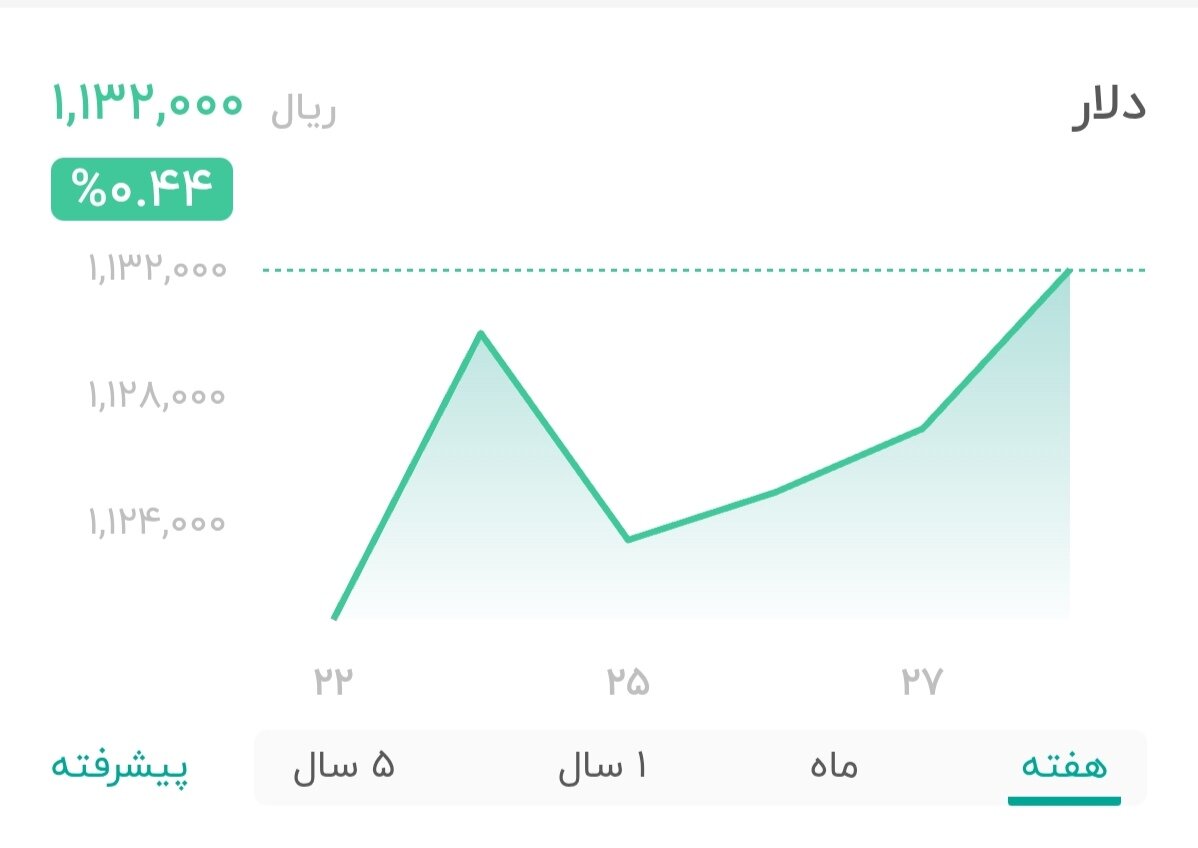Click the green %۰.۴۴ change badge
This screenshot has height=848, width=1198.
[141, 188]
